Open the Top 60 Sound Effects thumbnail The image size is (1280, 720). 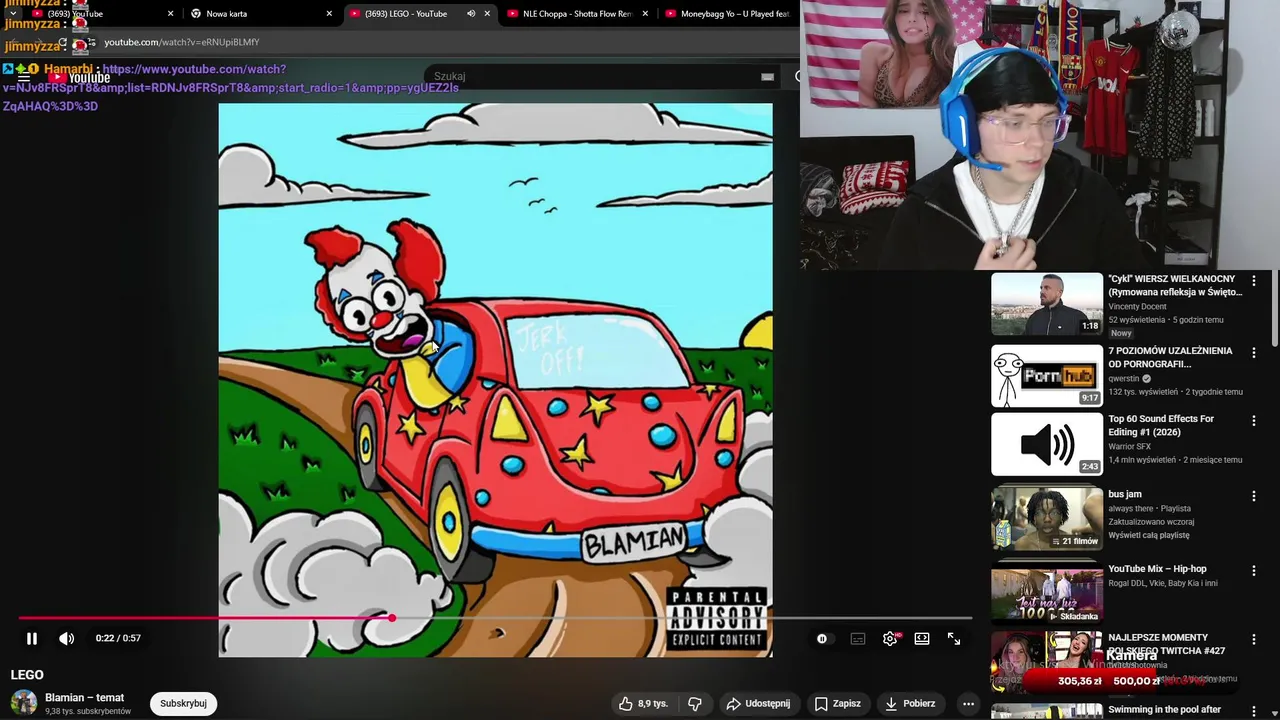click(x=1047, y=445)
